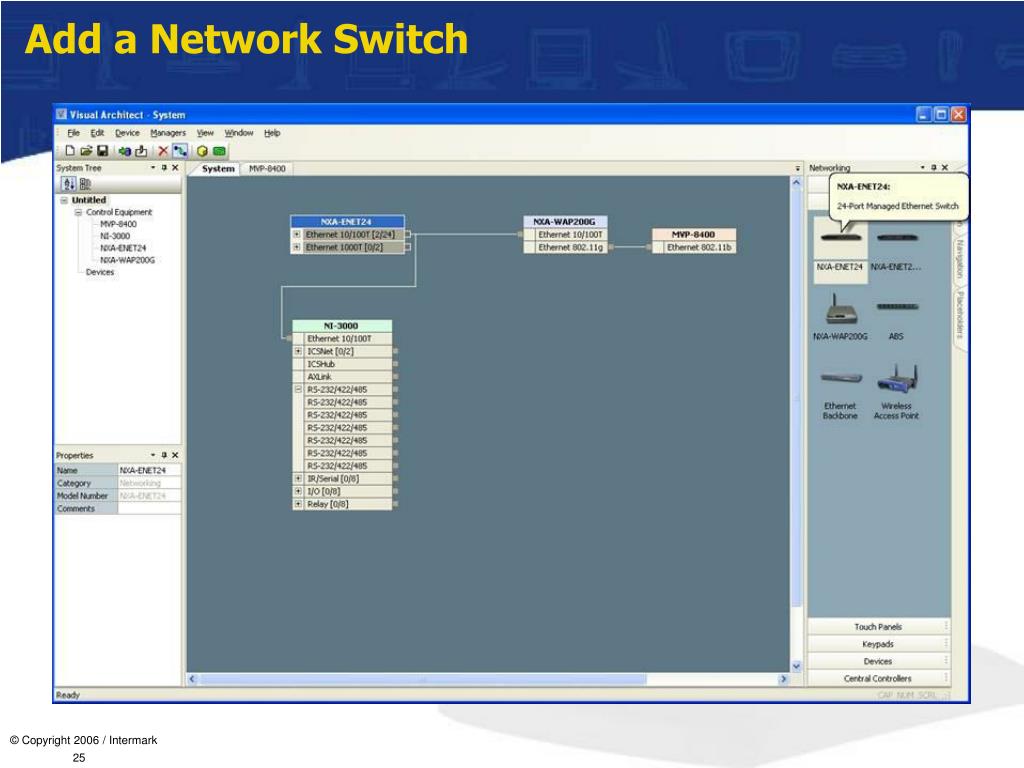Open the Keypads palette section

pos(878,644)
